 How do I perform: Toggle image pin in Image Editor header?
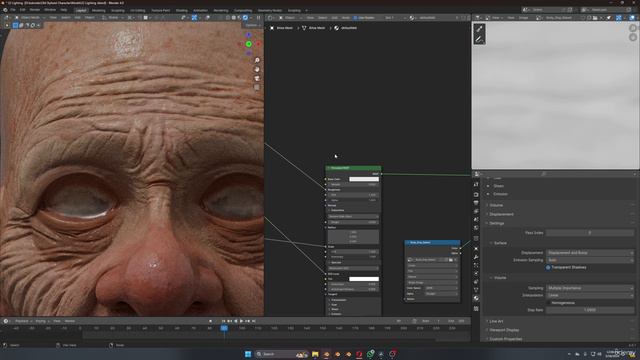[609, 18]
